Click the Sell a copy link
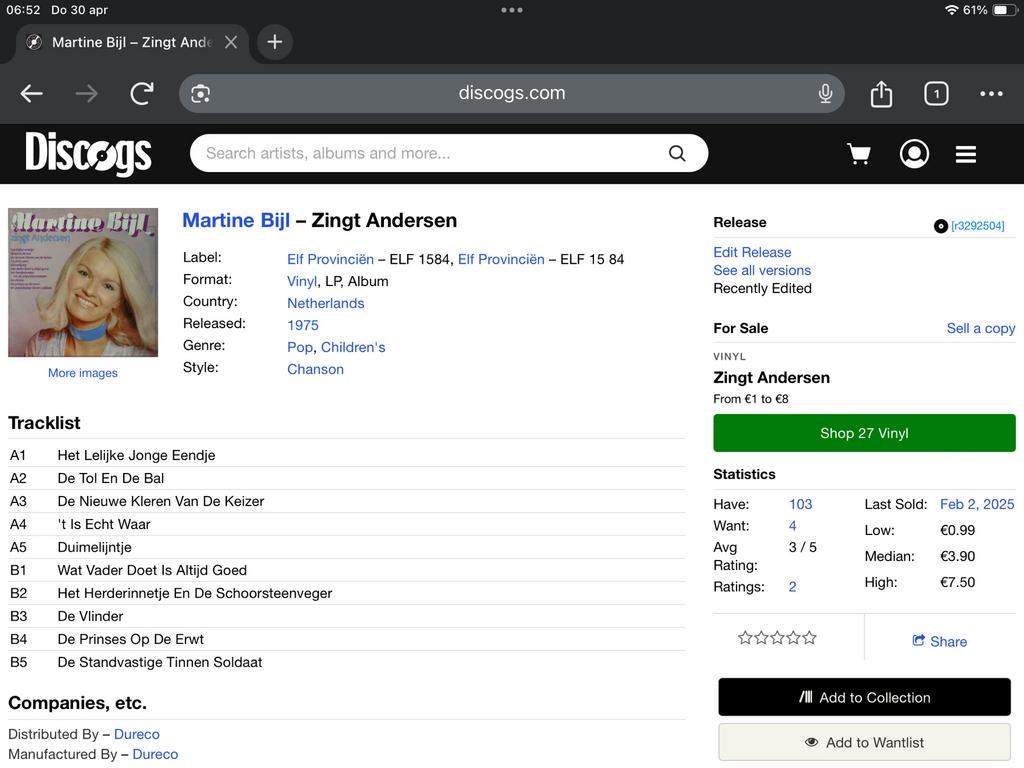This screenshot has height=768, width=1024. 981,328
